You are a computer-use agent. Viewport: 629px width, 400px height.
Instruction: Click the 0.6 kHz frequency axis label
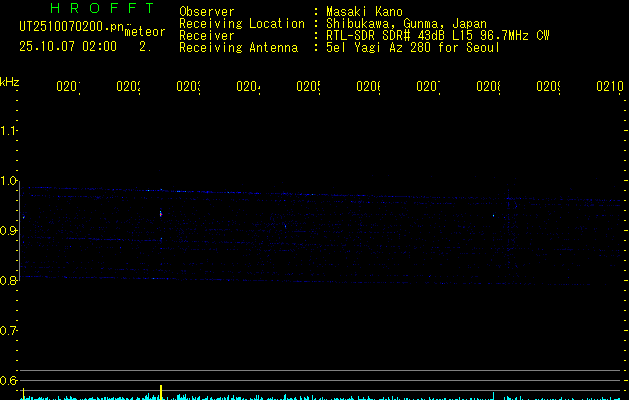(9, 381)
